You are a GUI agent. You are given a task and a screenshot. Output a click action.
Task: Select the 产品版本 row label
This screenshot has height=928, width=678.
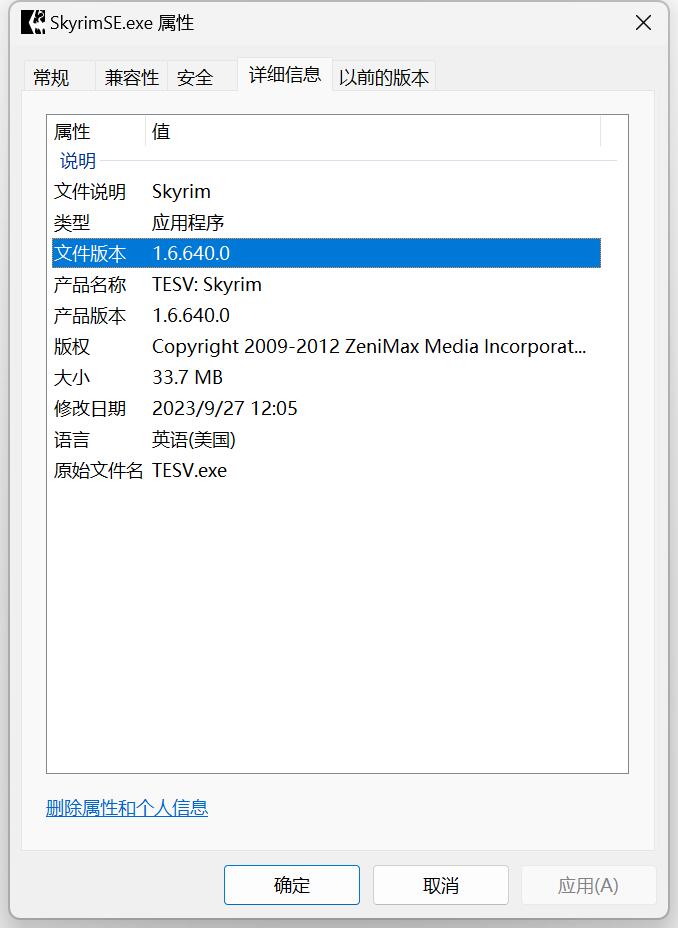[90, 315]
